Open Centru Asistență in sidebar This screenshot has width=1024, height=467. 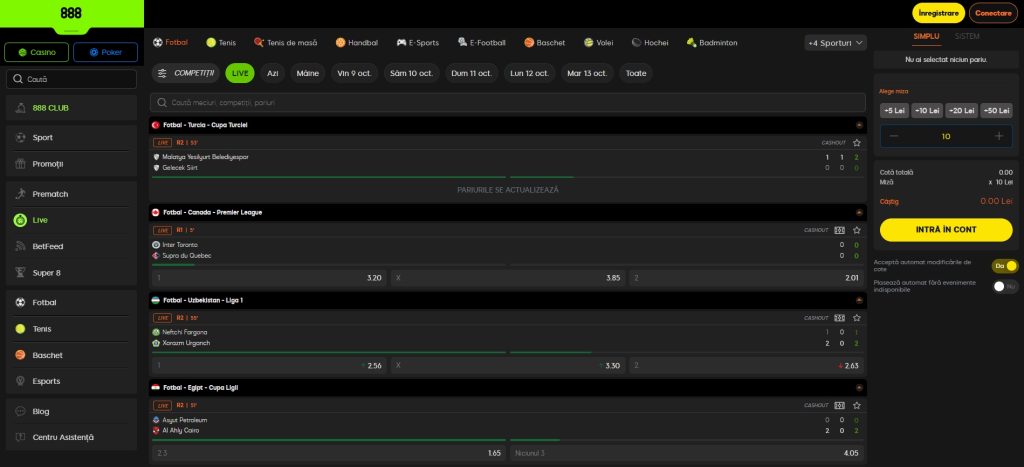[x=72, y=437]
